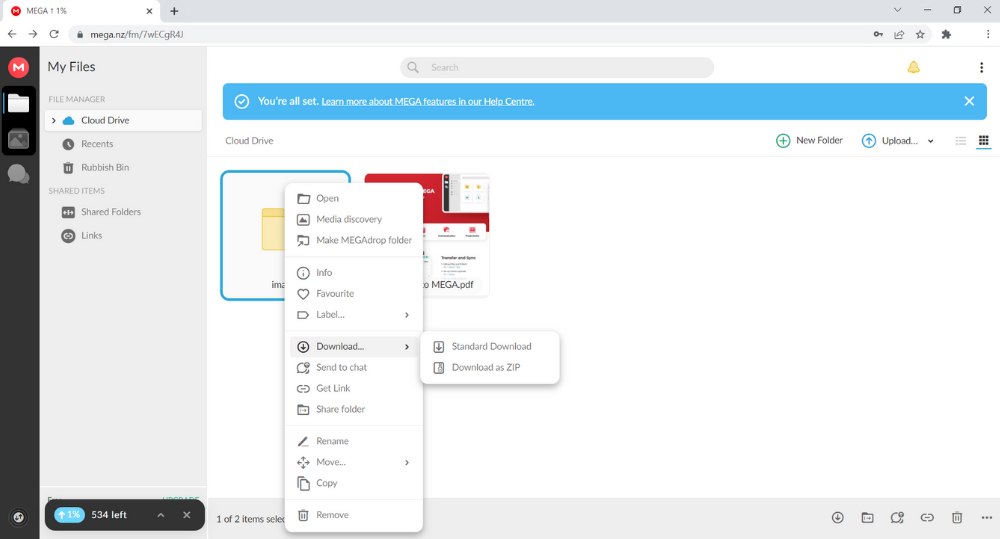Click the Cloud Drive breadcrumb

(x=249, y=141)
